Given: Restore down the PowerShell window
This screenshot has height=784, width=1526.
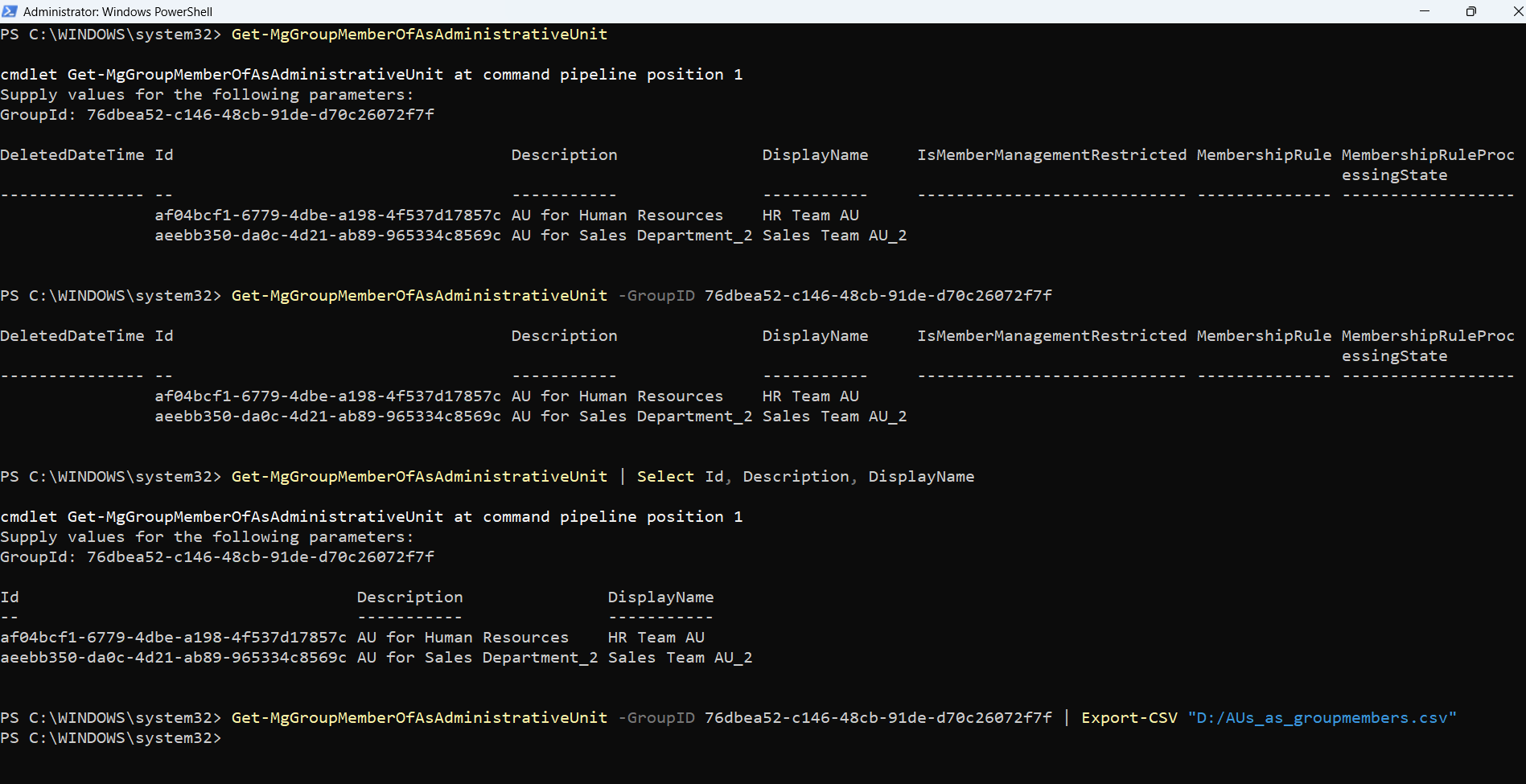Looking at the screenshot, I should pyautogui.click(x=1470, y=11).
